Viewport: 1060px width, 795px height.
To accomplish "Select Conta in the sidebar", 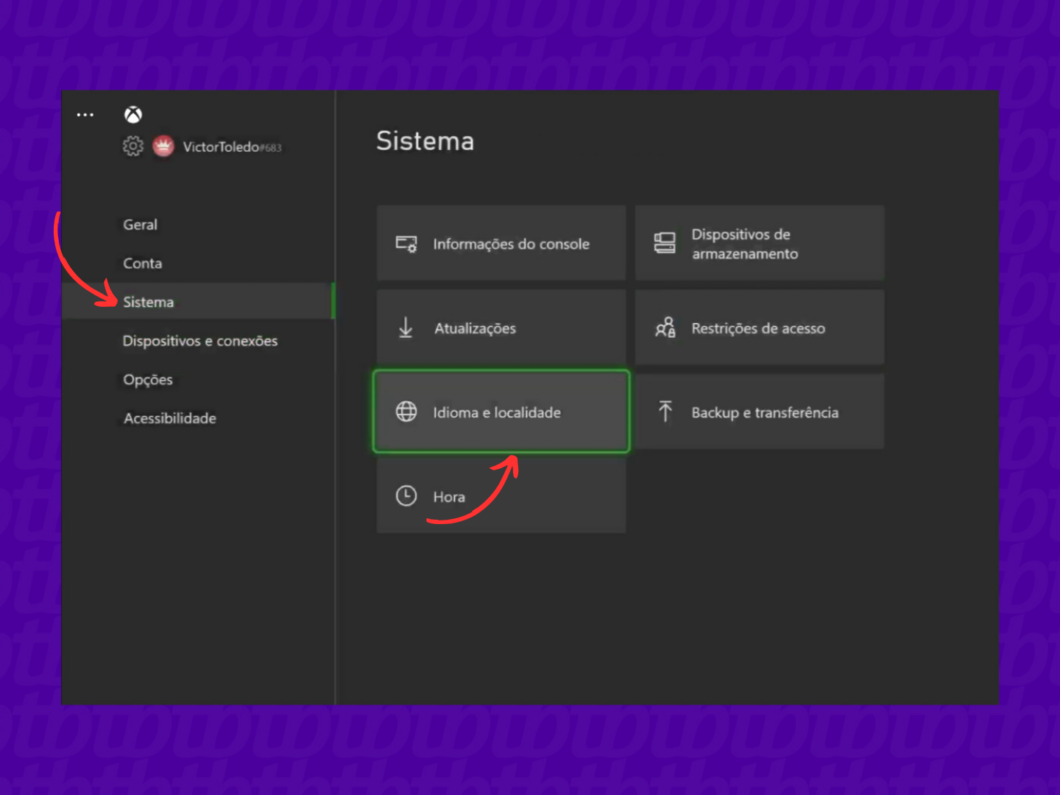I will [x=142, y=264].
